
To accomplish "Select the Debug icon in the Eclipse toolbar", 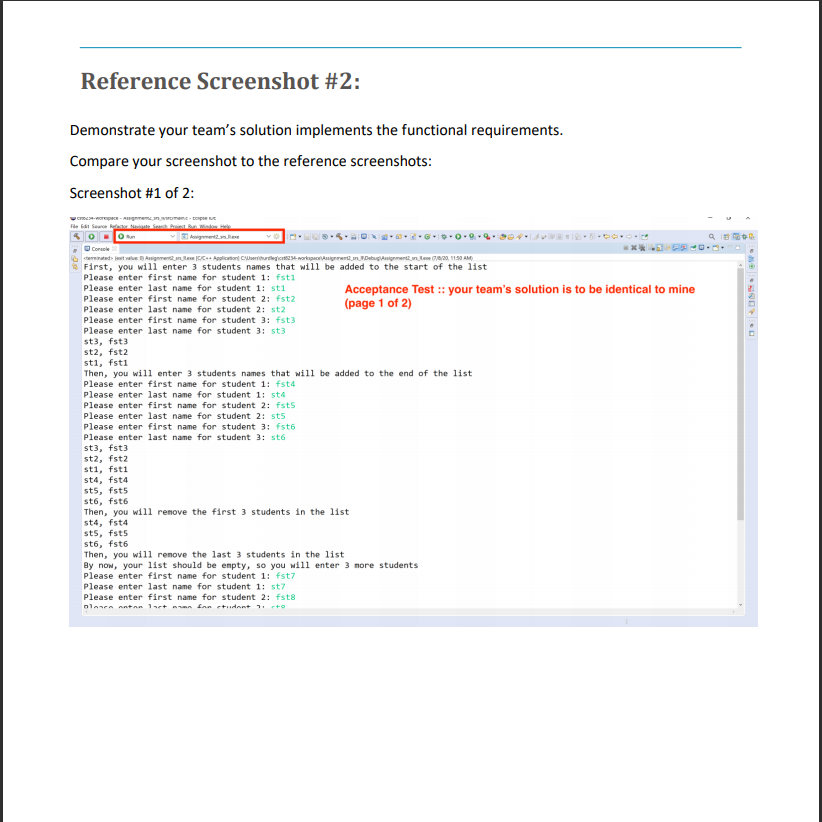I will [444, 239].
